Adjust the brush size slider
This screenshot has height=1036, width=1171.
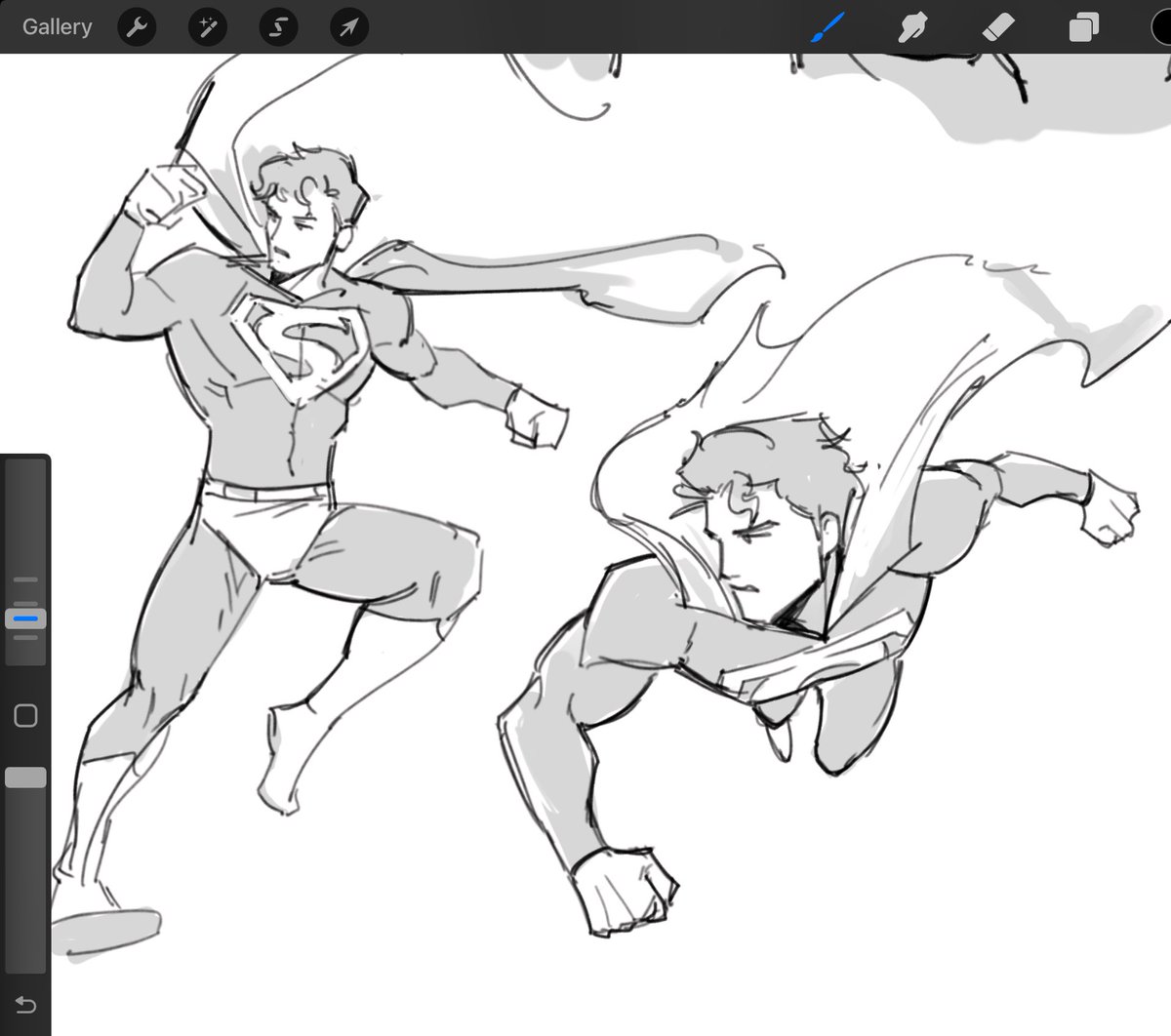[x=25, y=618]
